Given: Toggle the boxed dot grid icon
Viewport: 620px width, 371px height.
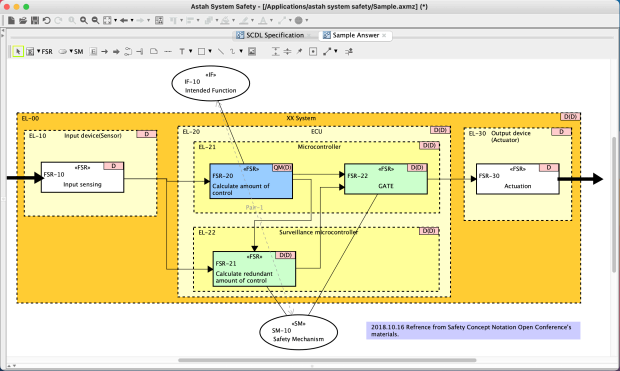Looking at the screenshot, I should pos(313,51).
